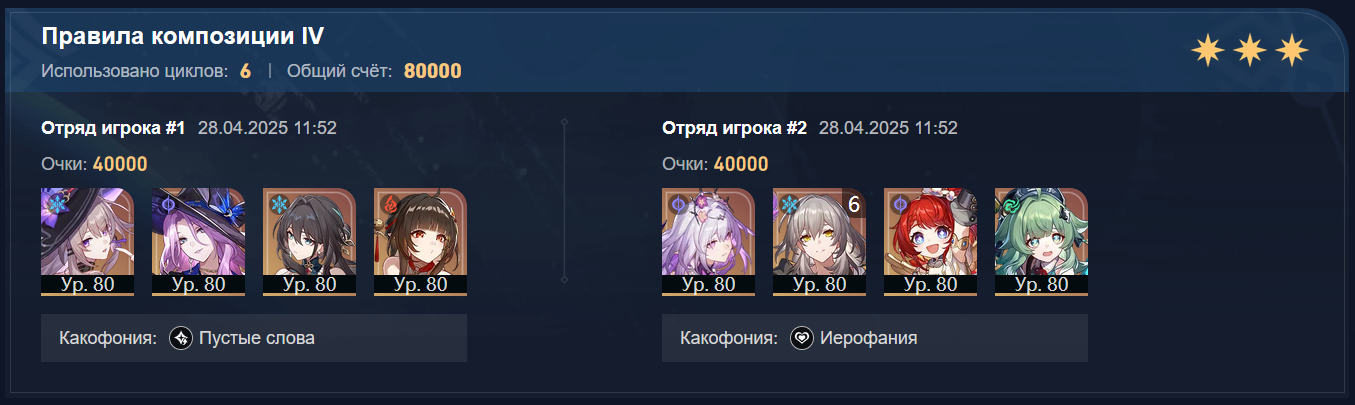Screen dimensions: 1355x405
Task: Click the Отряд игрока #1 heading
Action: tap(114, 128)
